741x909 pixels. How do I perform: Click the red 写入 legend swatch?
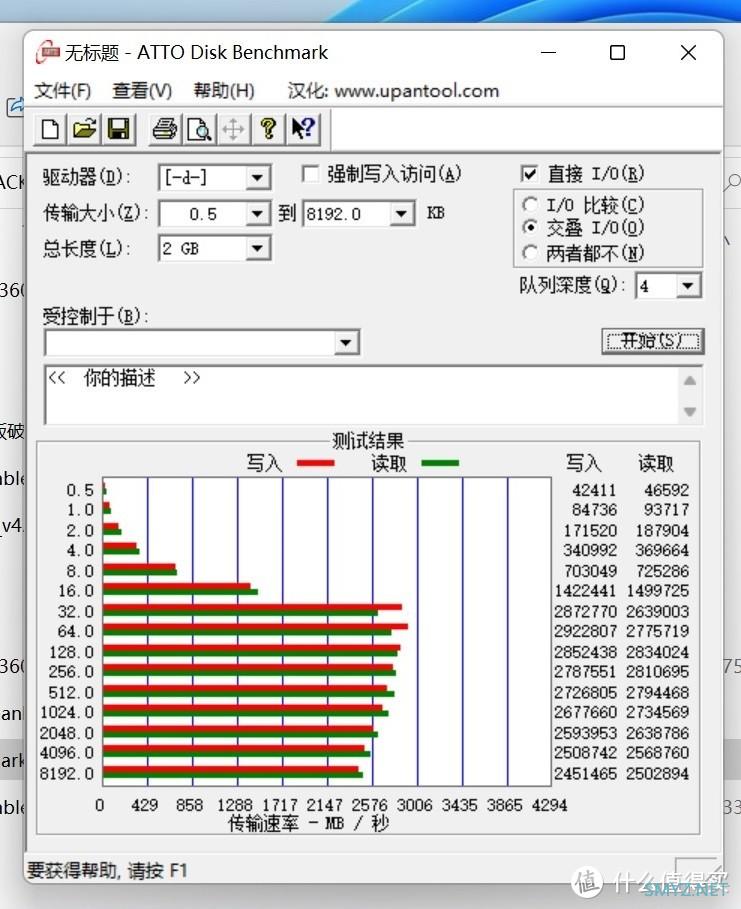point(315,463)
